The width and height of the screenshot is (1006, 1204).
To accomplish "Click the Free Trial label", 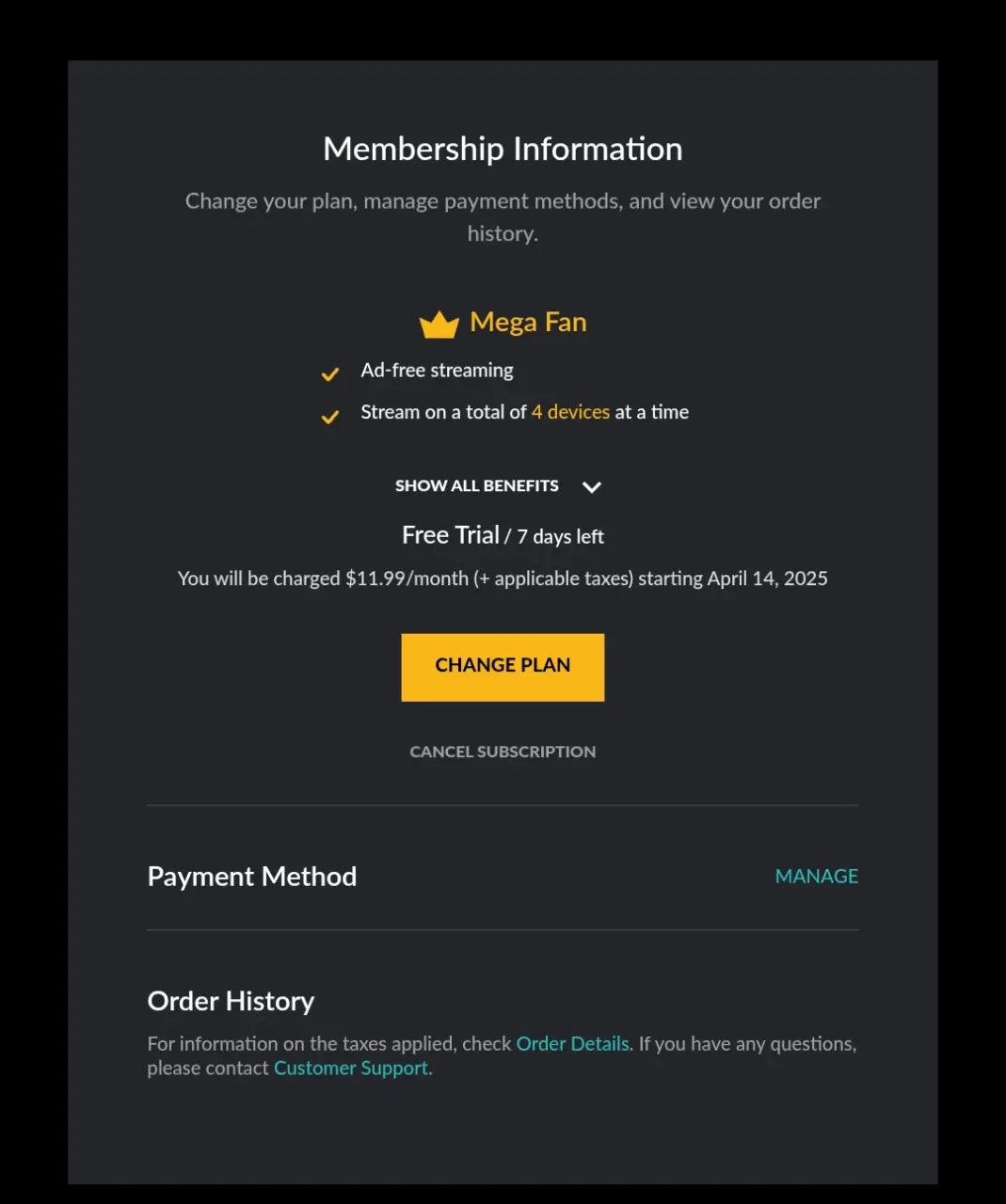I will (x=451, y=535).
